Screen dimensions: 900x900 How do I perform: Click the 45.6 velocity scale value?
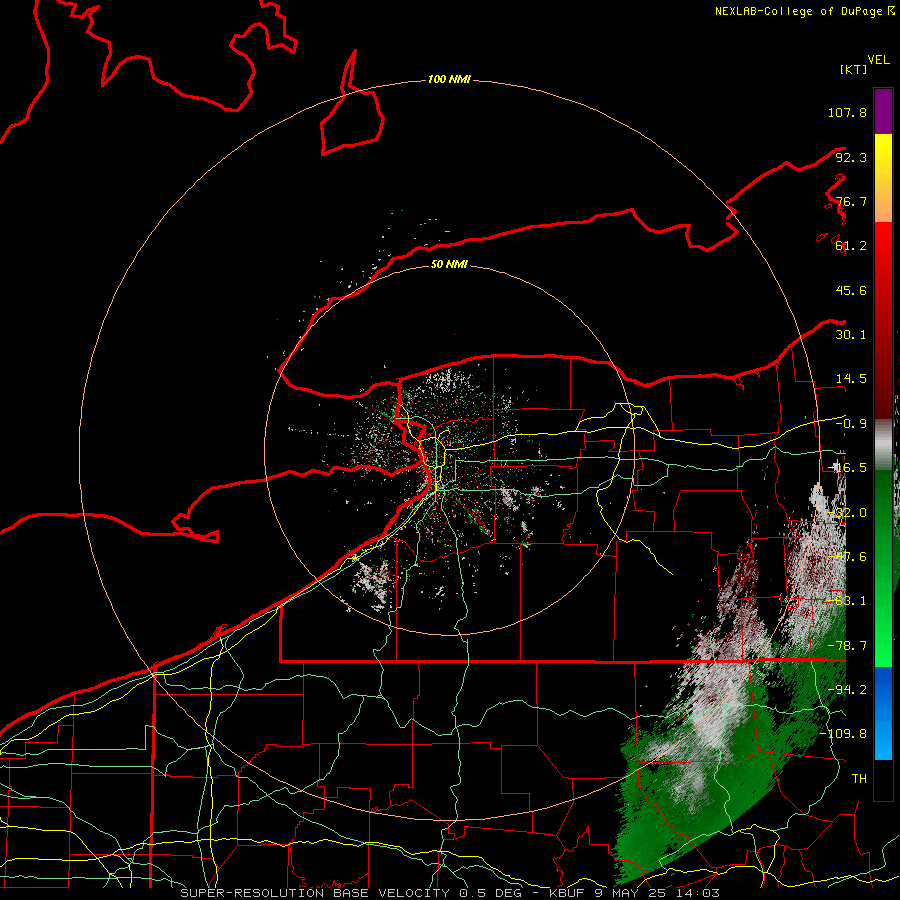[851, 290]
